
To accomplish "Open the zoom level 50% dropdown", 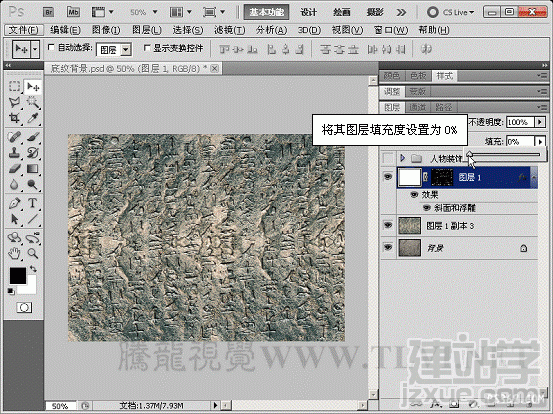I will [x=155, y=12].
